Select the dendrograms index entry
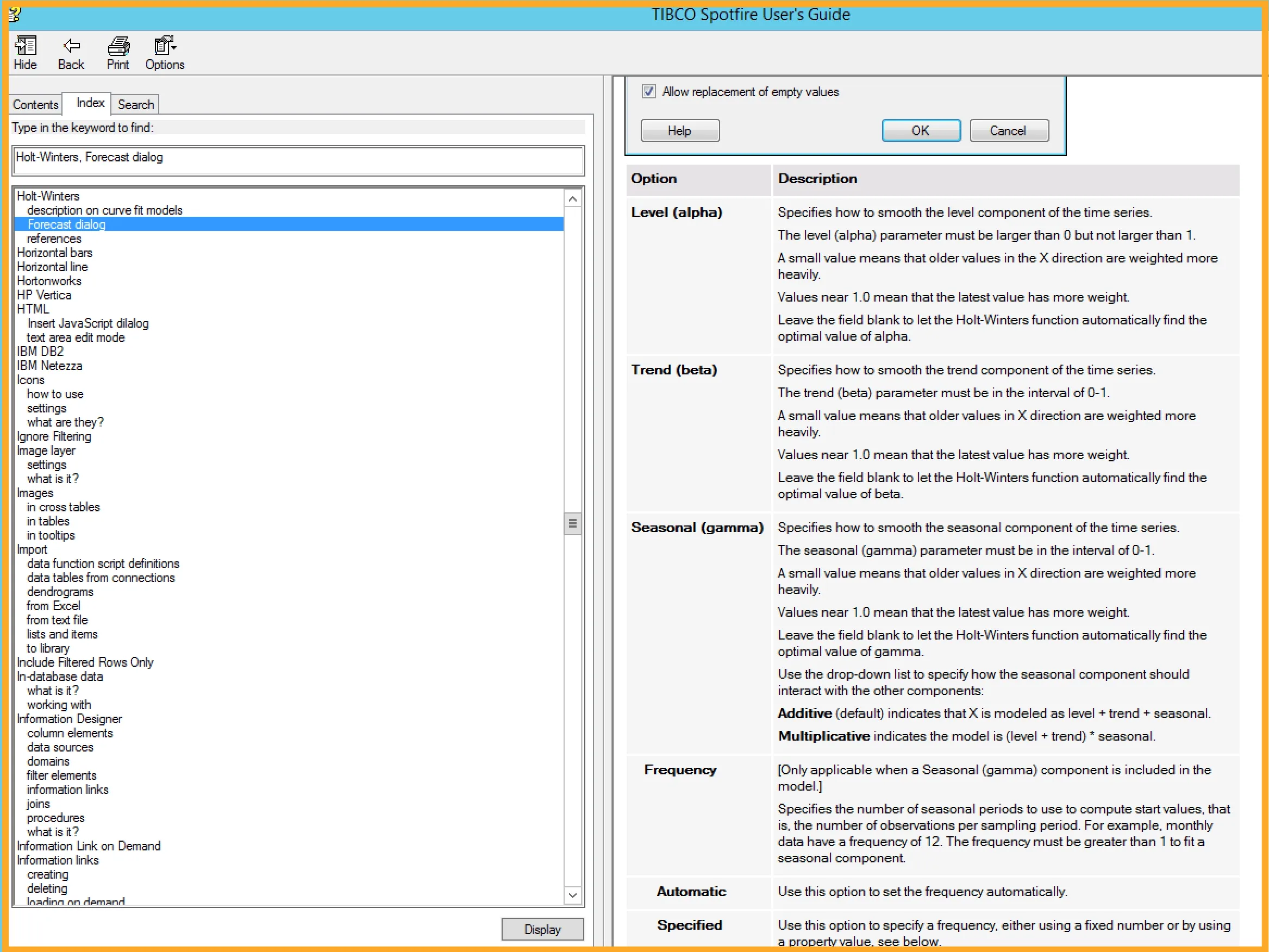1269x952 pixels. [60, 592]
